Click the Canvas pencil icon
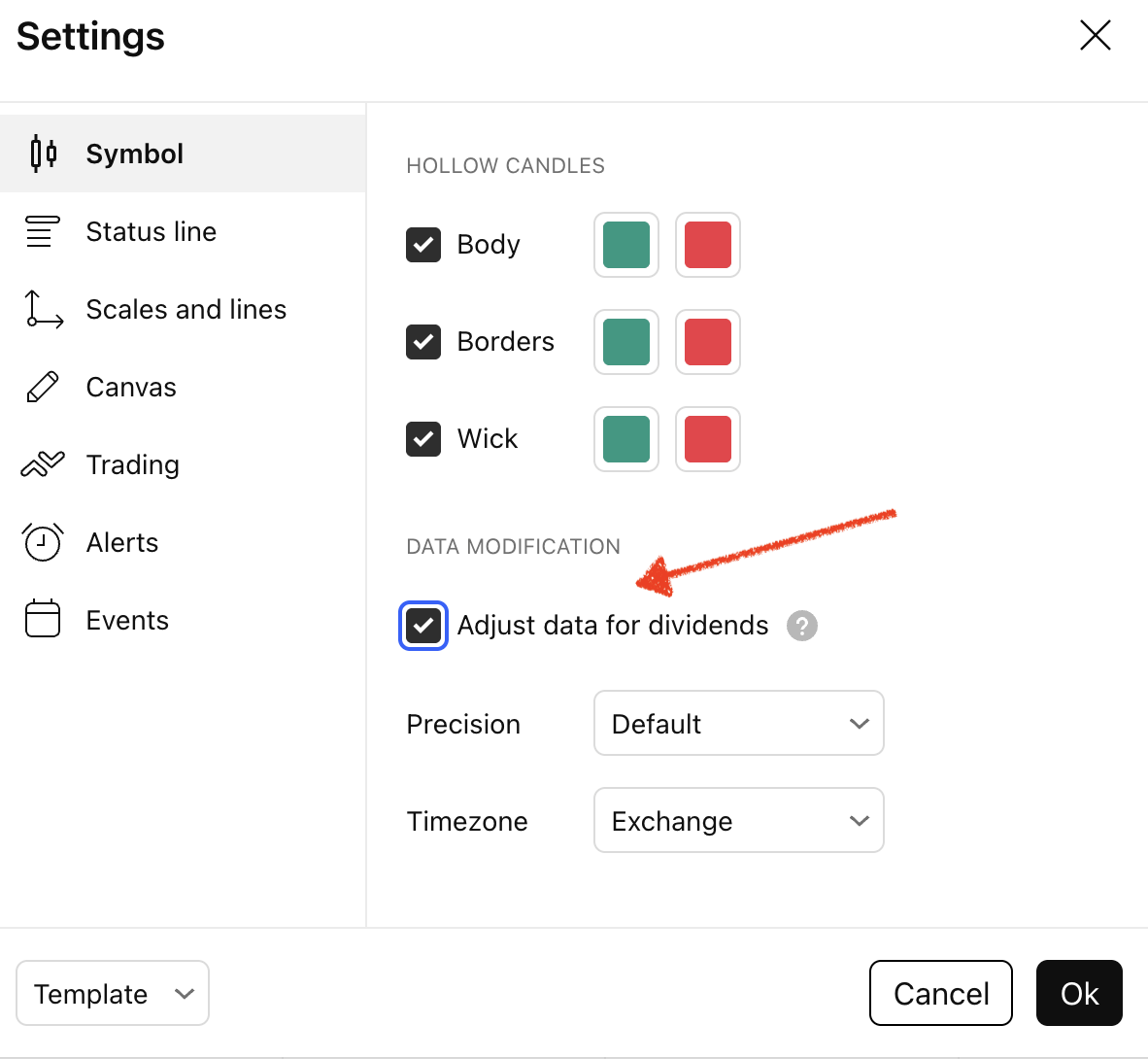The height and width of the screenshot is (1059, 1148). click(43, 387)
